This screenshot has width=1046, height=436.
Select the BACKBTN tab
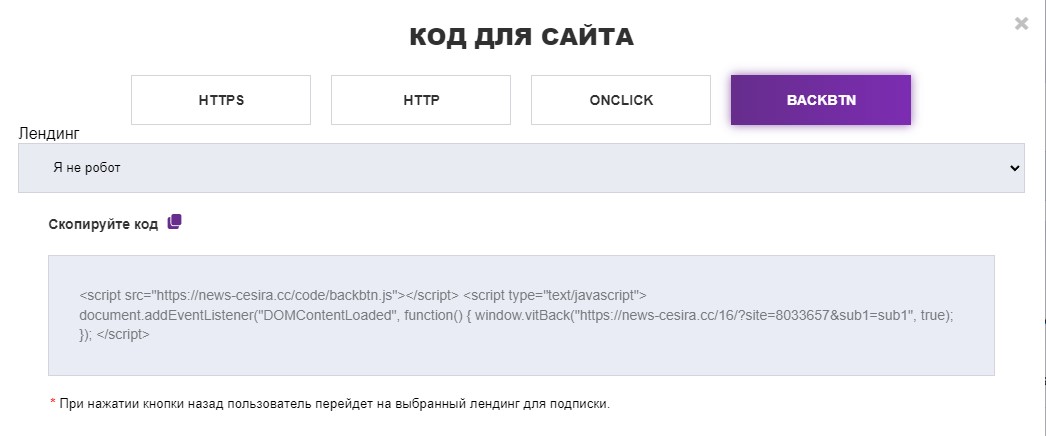[821, 100]
